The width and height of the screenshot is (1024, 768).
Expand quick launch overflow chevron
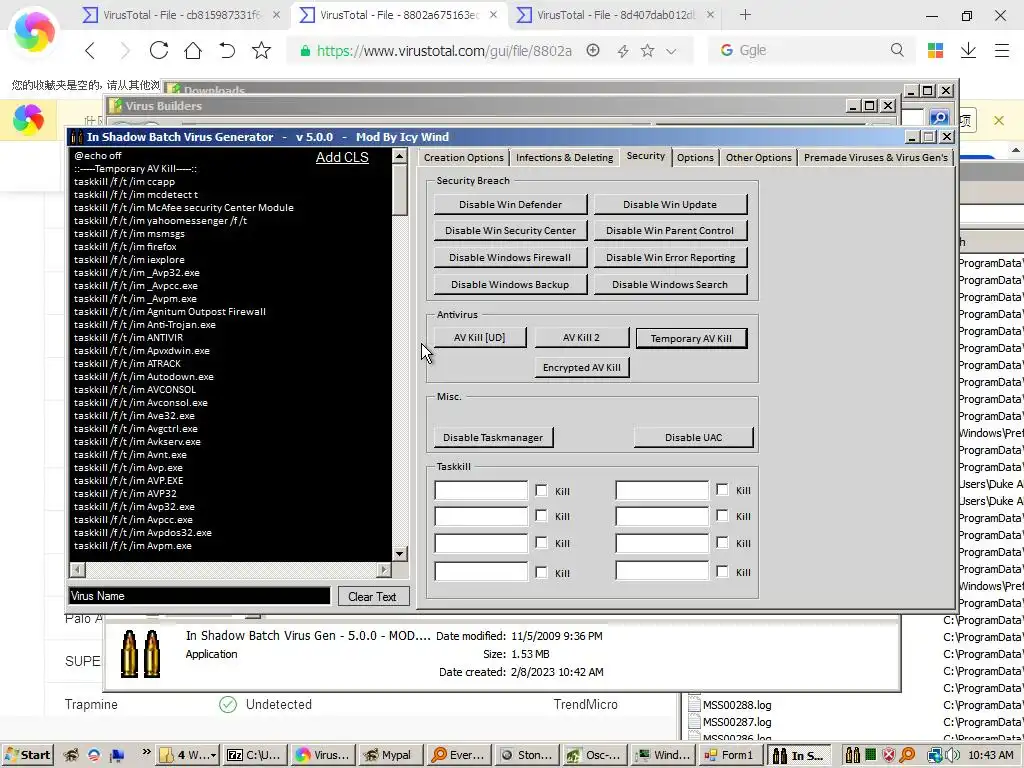tap(146, 752)
